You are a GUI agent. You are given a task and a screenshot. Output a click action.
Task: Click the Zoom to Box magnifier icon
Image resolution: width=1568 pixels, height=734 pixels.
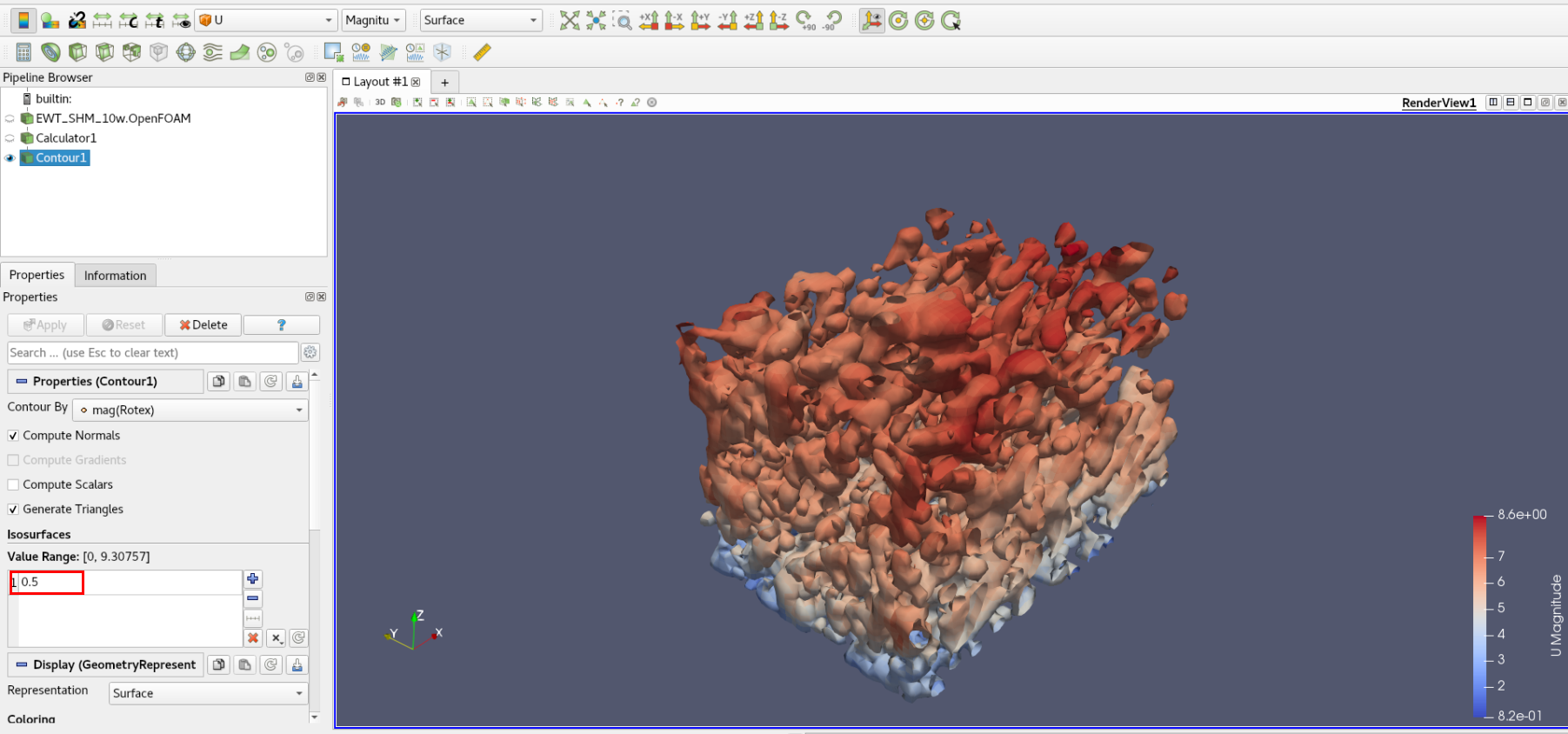(623, 21)
